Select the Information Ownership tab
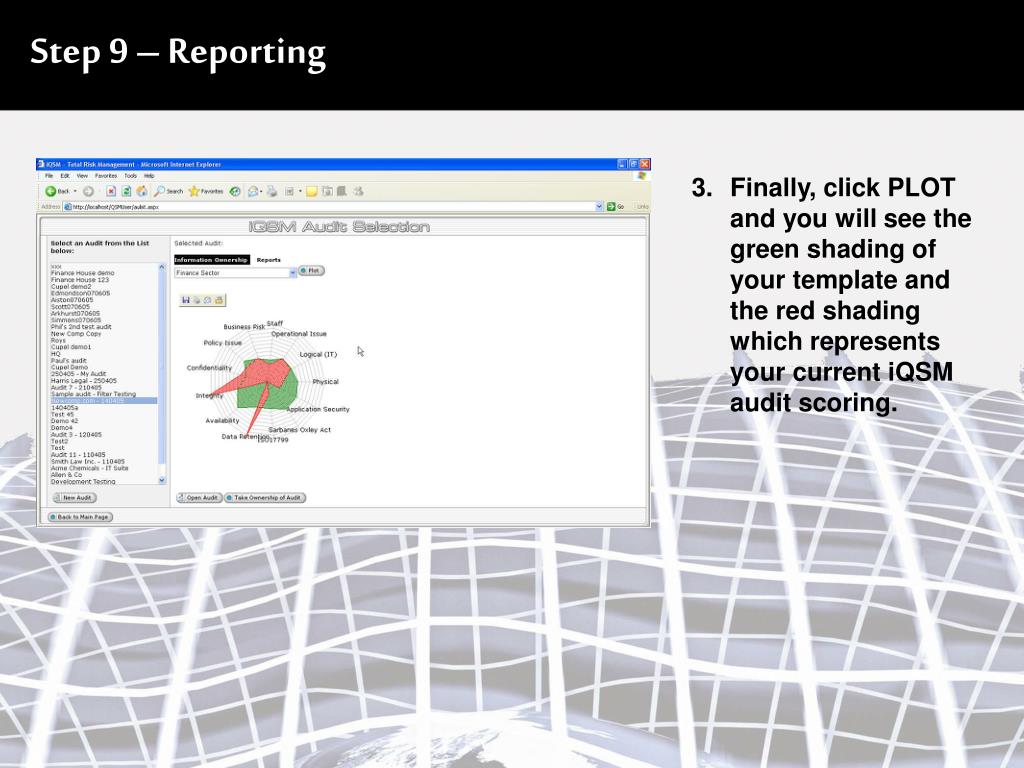1024x768 pixels. [x=212, y=260]
